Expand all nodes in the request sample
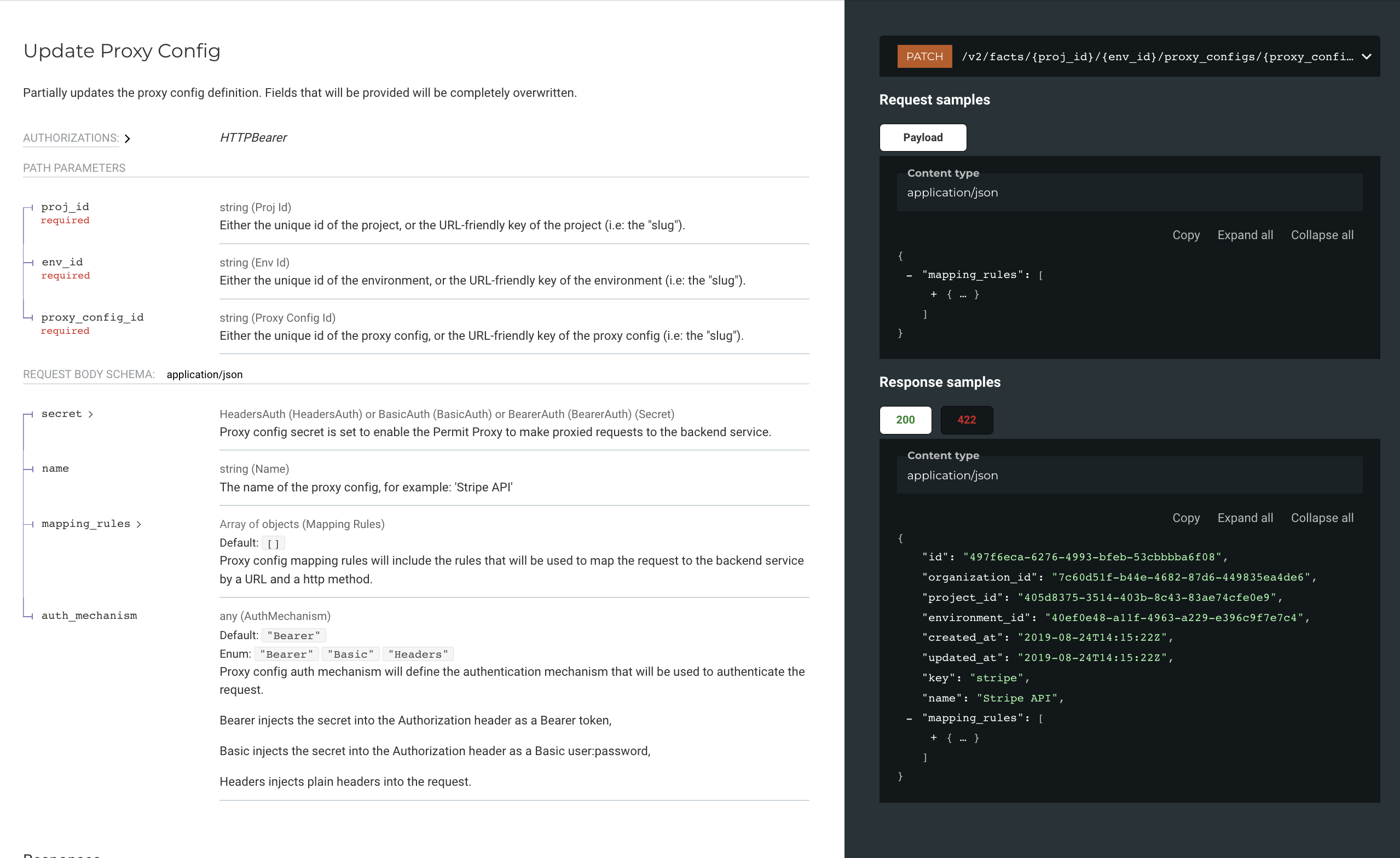This screenshot has width=1400, height=858. [1245, 235]
